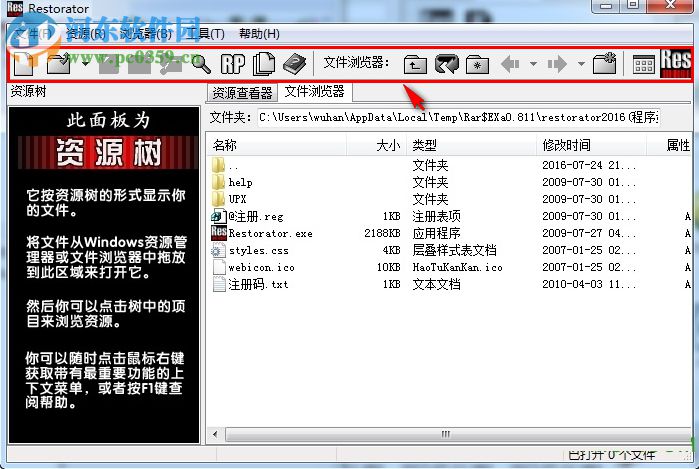Screen dimensions: 699x469
Task: Select the 注册码.txt file icon
Action: [x=219, y=284]
